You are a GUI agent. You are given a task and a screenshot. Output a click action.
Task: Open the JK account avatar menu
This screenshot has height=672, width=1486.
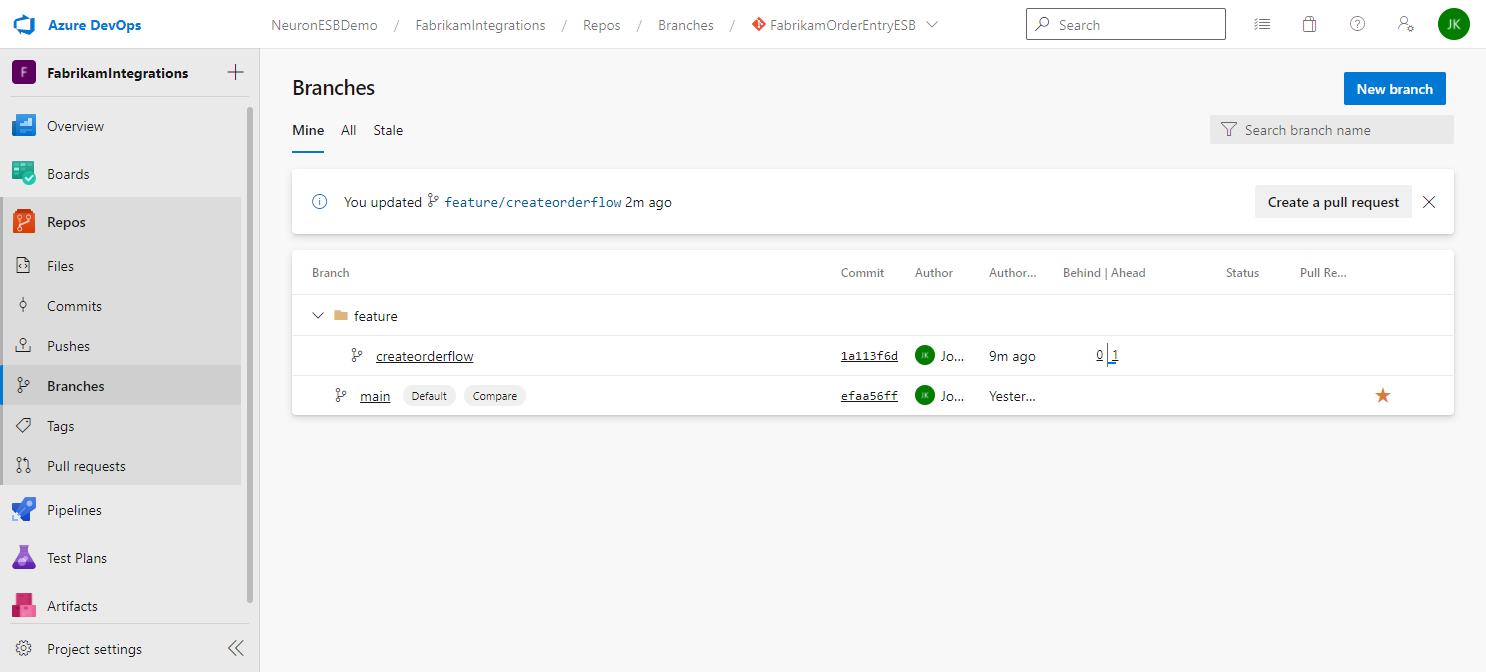(x=1454, y=24)
